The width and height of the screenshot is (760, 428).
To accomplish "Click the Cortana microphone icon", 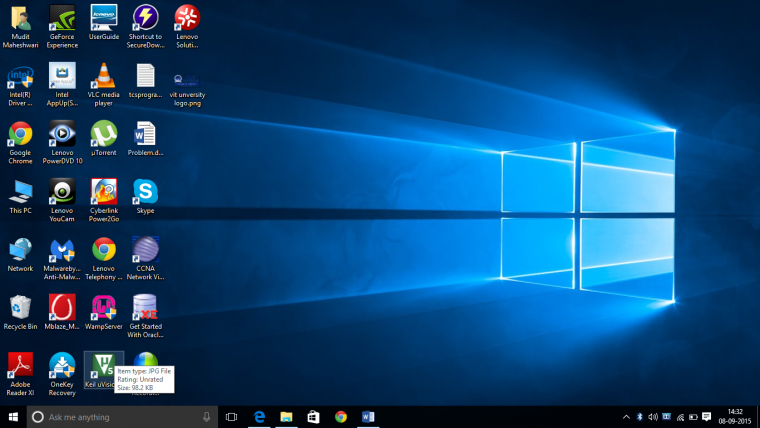I will tap(207, 417).
